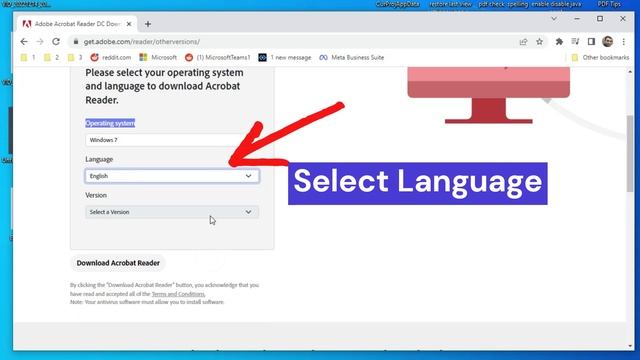The height and width of the screenshot is (360, 640).
Task: Click the share page icon in address bar
Action: [523, 42]
